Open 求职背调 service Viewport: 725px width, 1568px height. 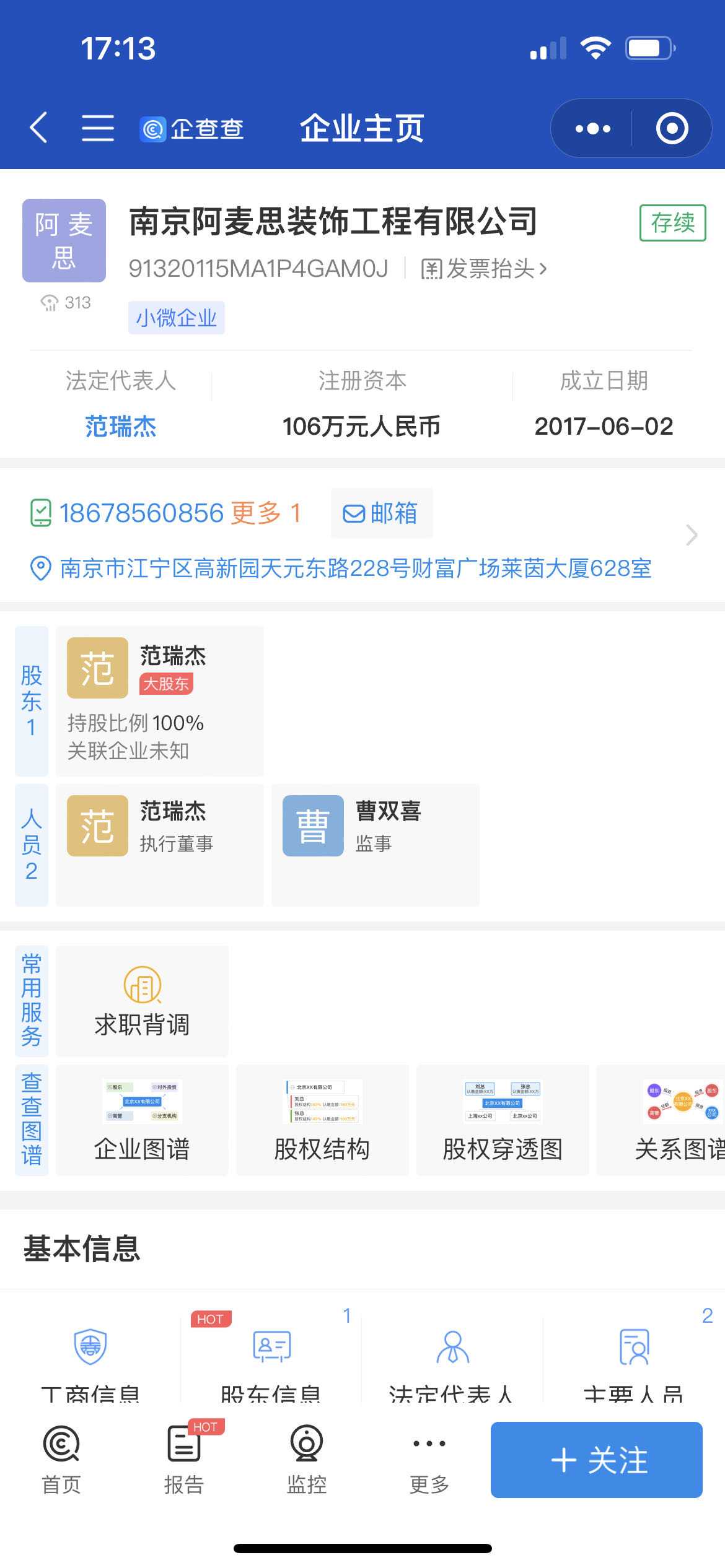pyautogui.click(x=142, y=1001)
